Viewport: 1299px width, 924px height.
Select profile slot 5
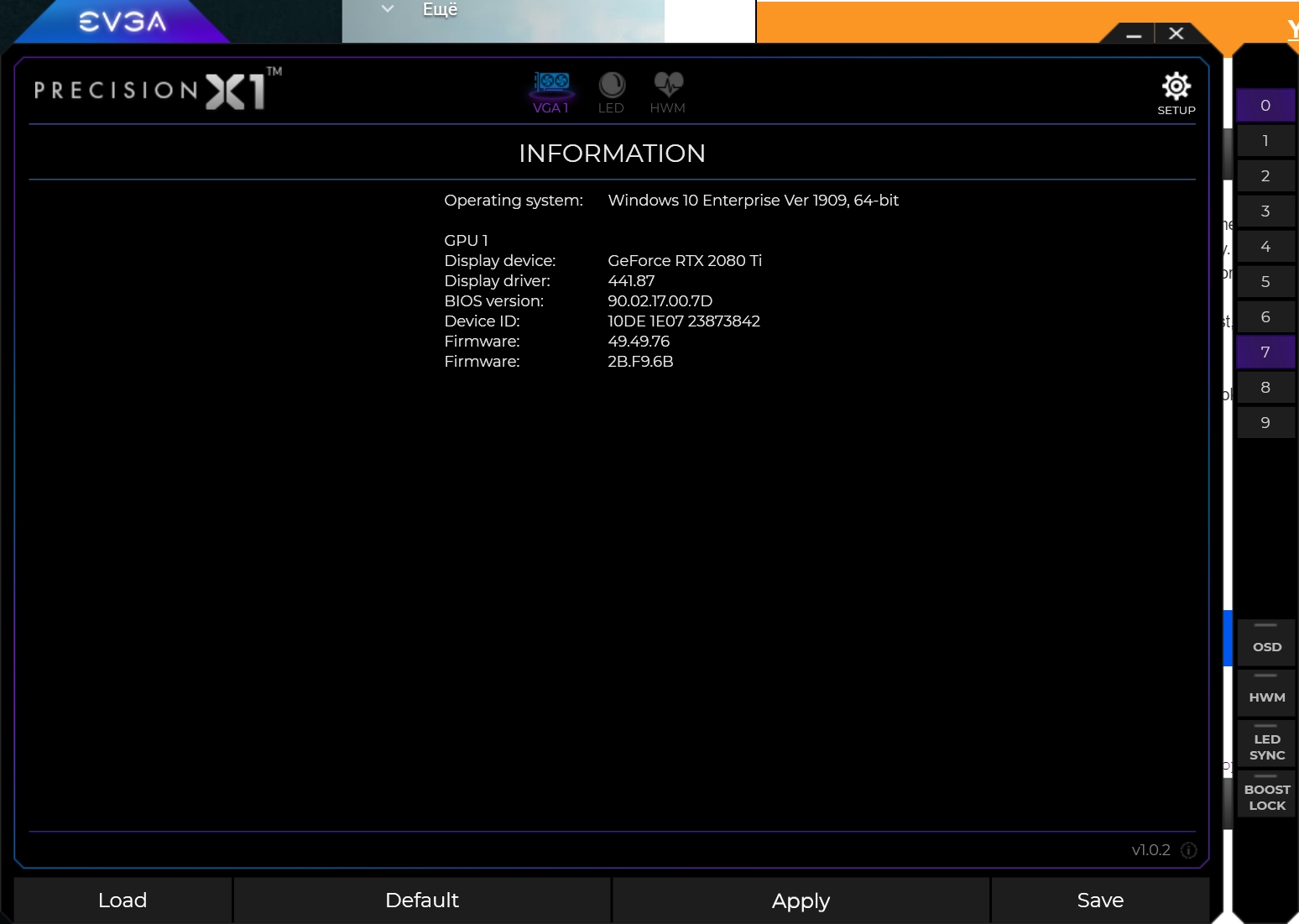tap(1265, 282)
